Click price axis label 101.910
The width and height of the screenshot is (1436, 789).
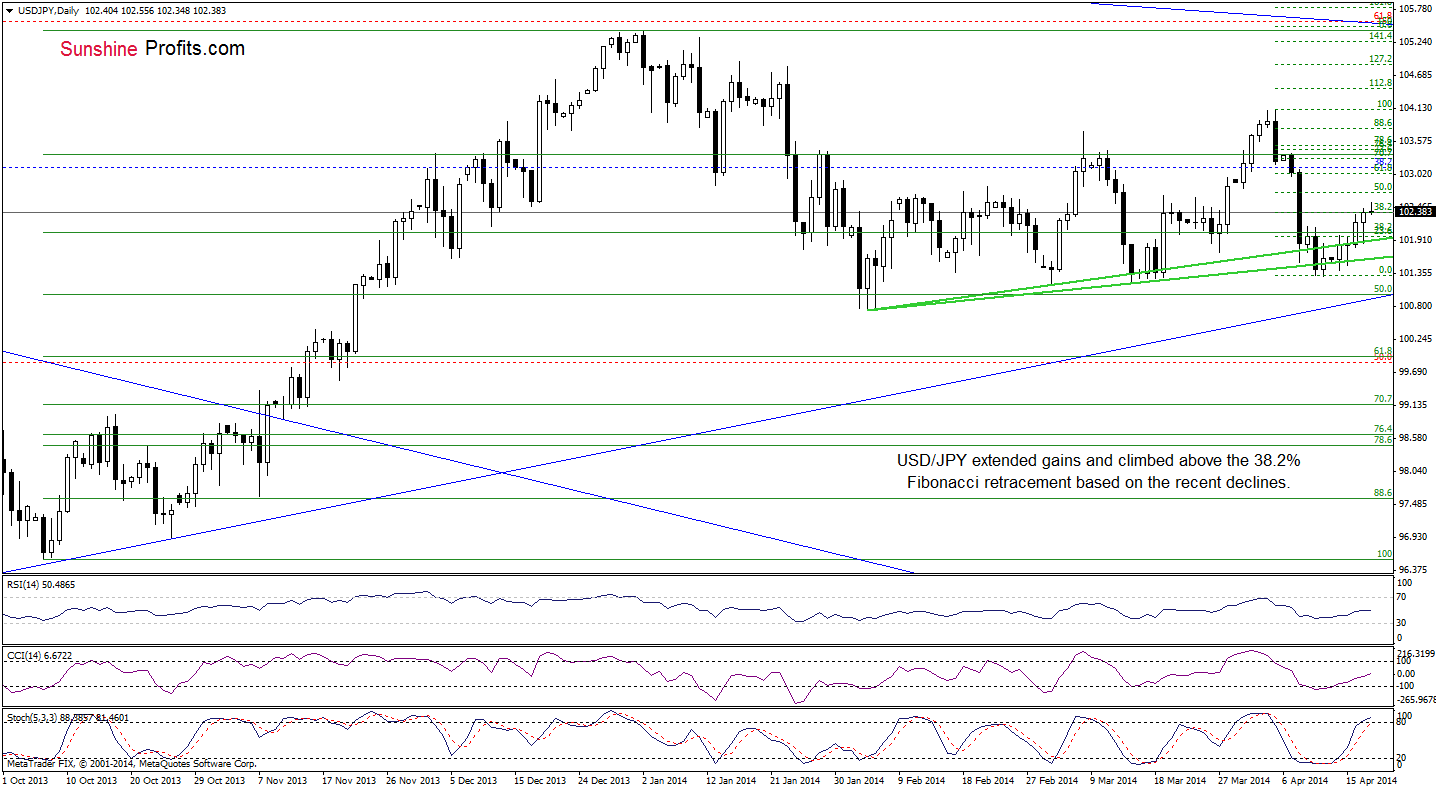point(1416,240)
